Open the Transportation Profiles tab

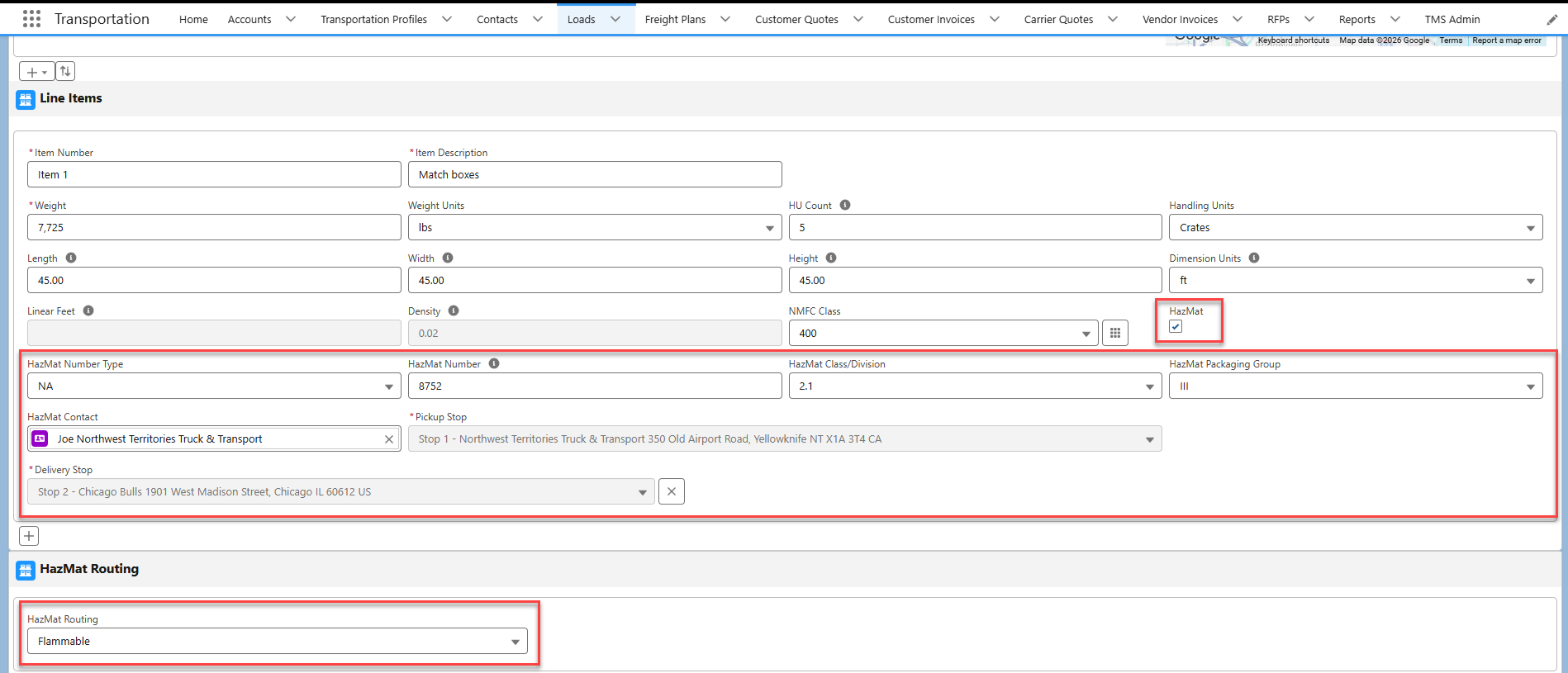tap(373, 19)
